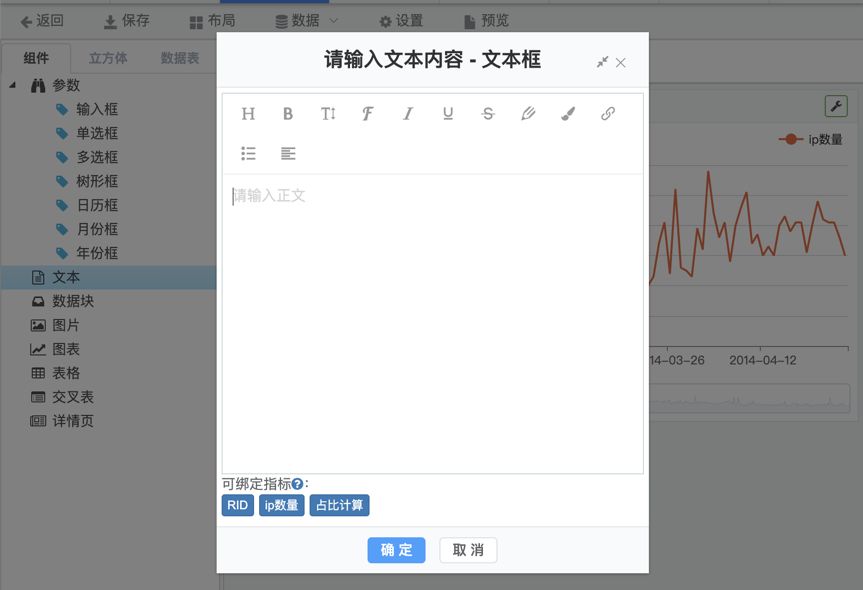Viewport: 863px width, 590px height.
Task: Insert a hyperlink with link icon
Action: pyautogui.click(x=608, y=114)
